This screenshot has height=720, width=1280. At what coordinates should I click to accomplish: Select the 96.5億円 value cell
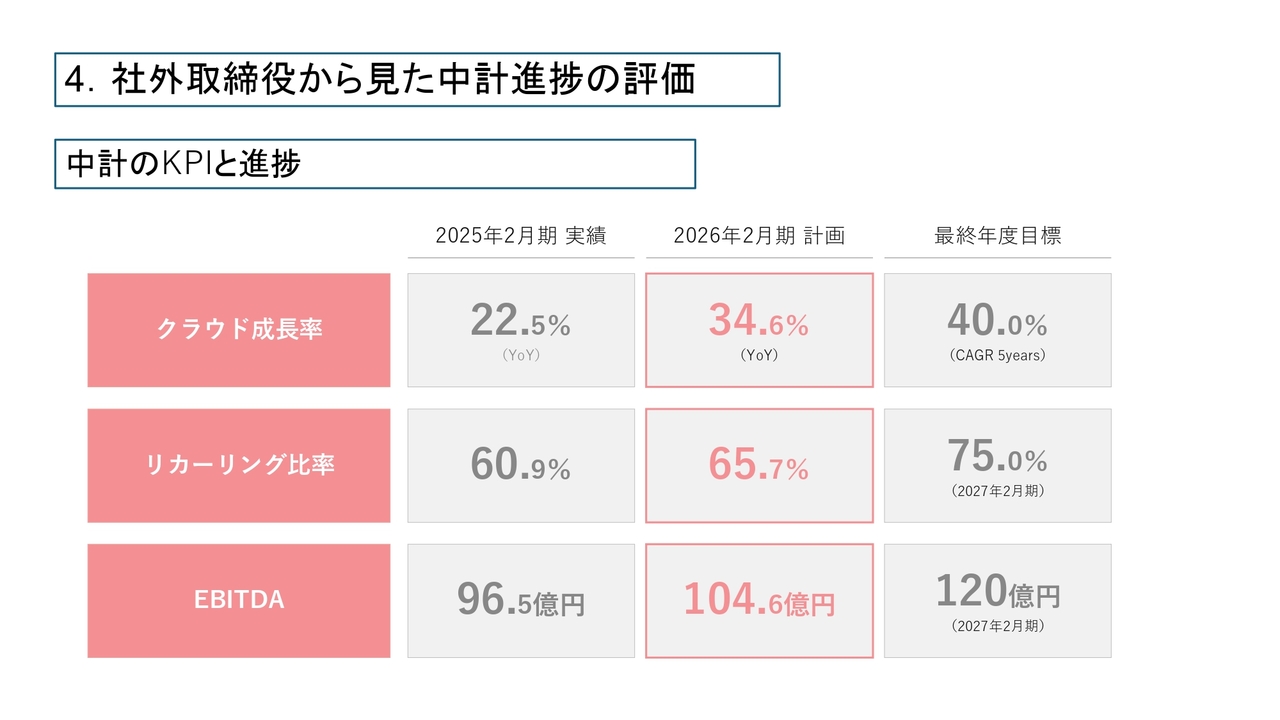[520, 601]
